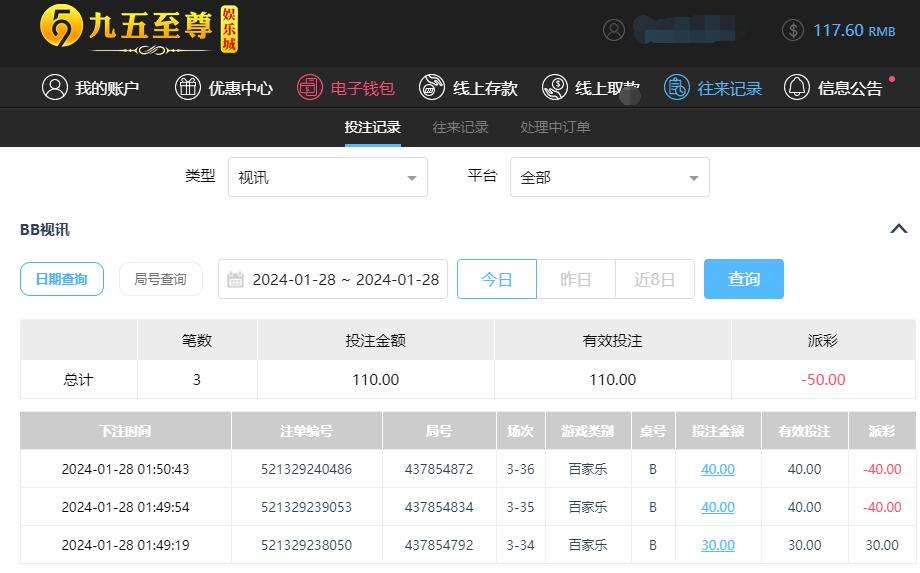920x573 pixels.
Task: Click the 优惠中心 gift icon
Action: [x=188, y=87]
